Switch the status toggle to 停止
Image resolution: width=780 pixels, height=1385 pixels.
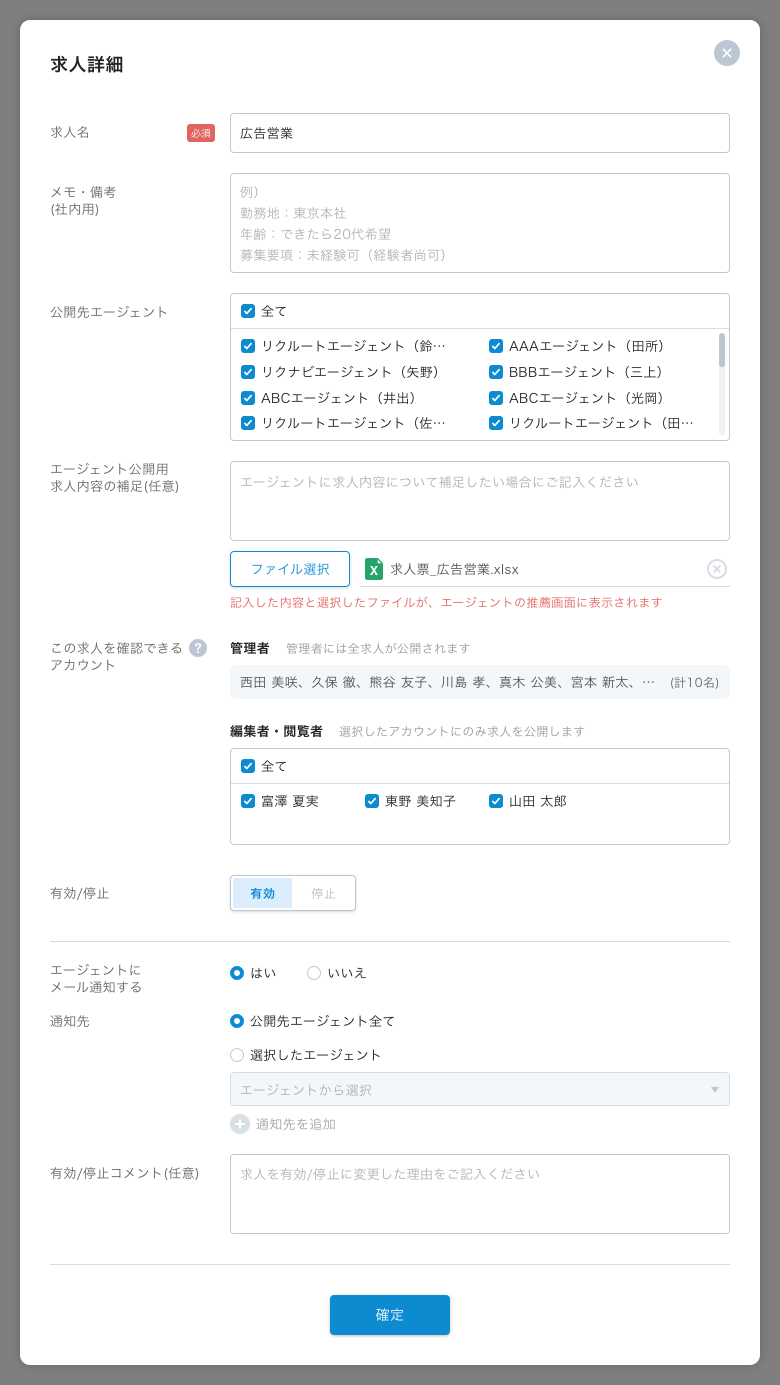[323, 894]
